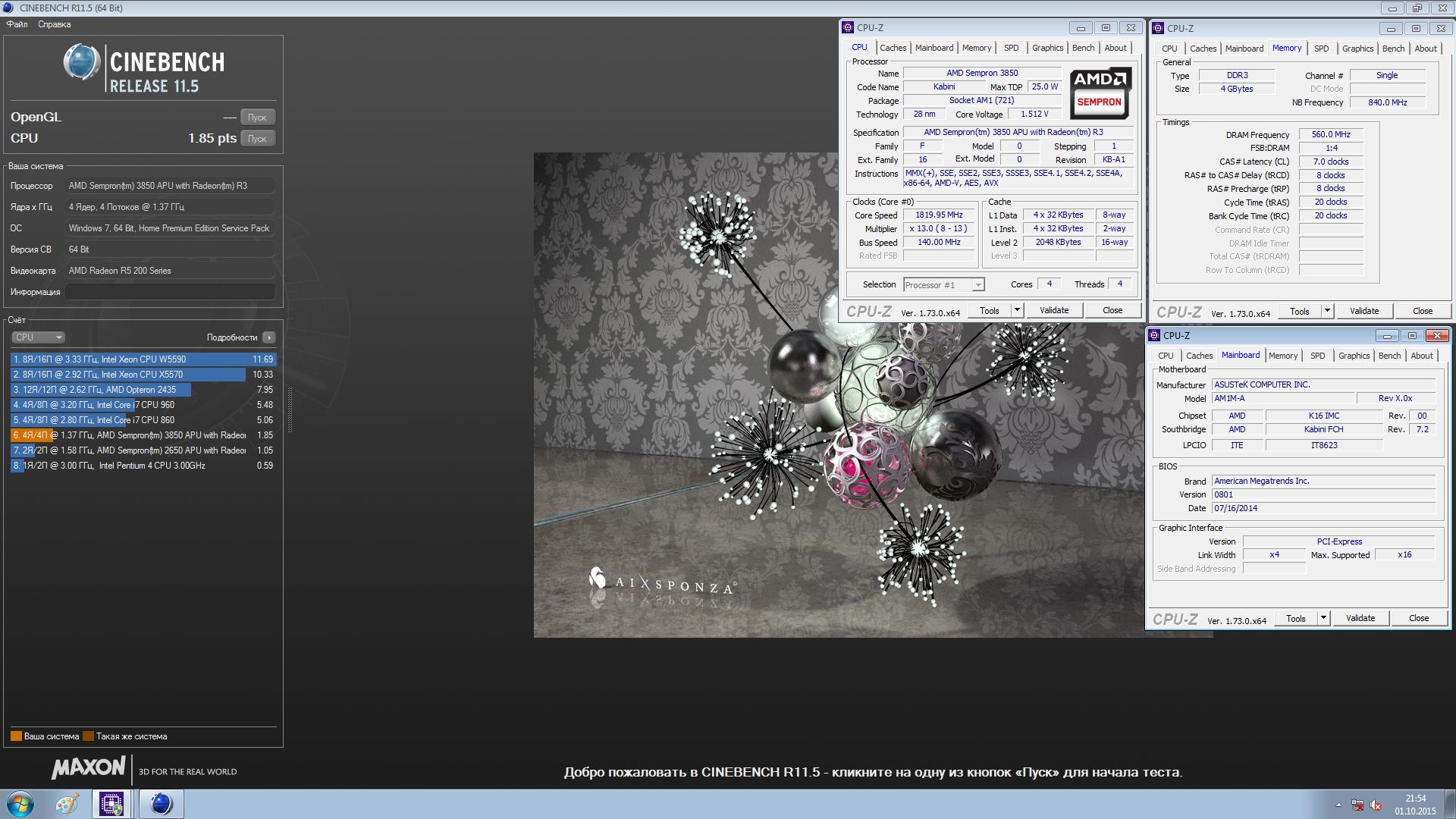Select ranking row Intel Pentium 4 CPU 3.00GHz
This screenshot has width=1456, height=819.
coord(143,466)
